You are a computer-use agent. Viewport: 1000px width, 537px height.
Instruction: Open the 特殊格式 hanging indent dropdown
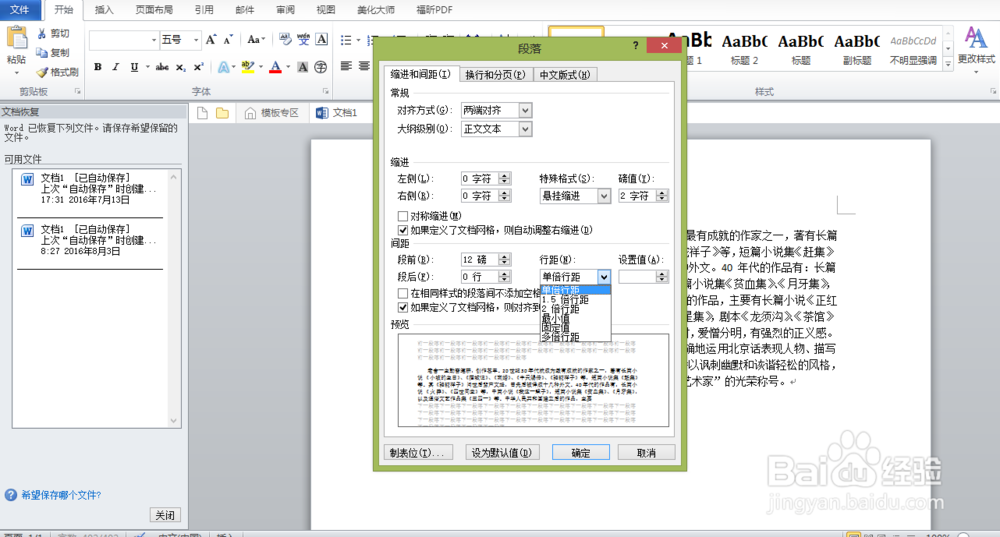pos(603,196)
